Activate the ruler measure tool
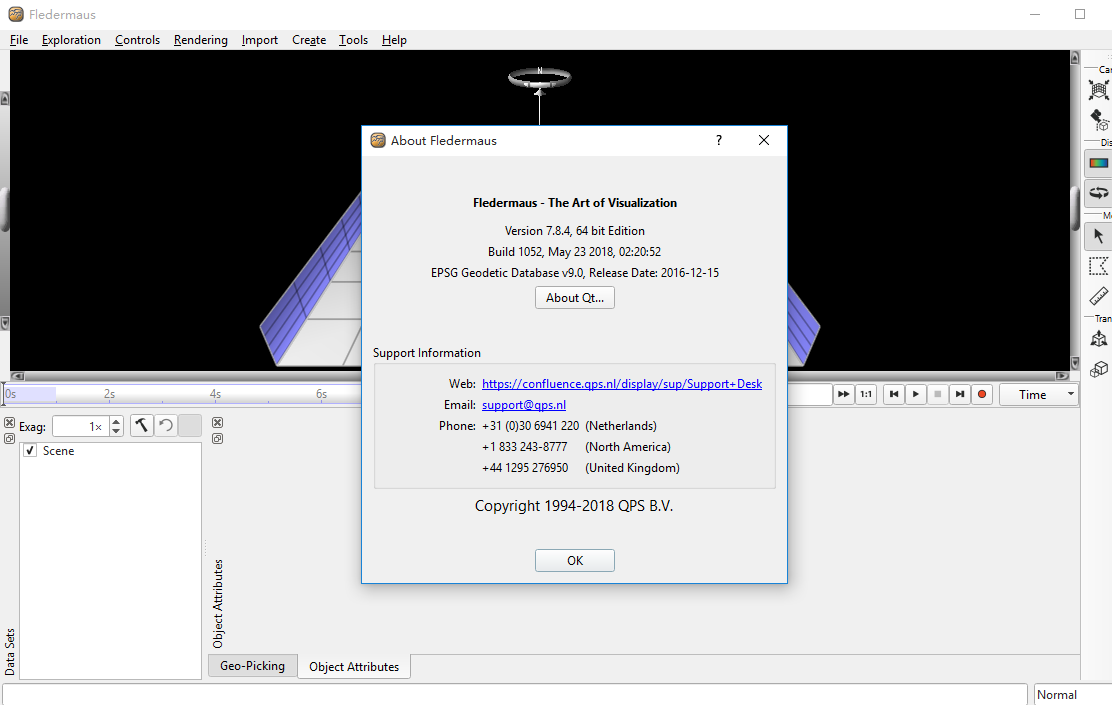The width and height of the screenshot is (1112, 705). coord(1098,296)
